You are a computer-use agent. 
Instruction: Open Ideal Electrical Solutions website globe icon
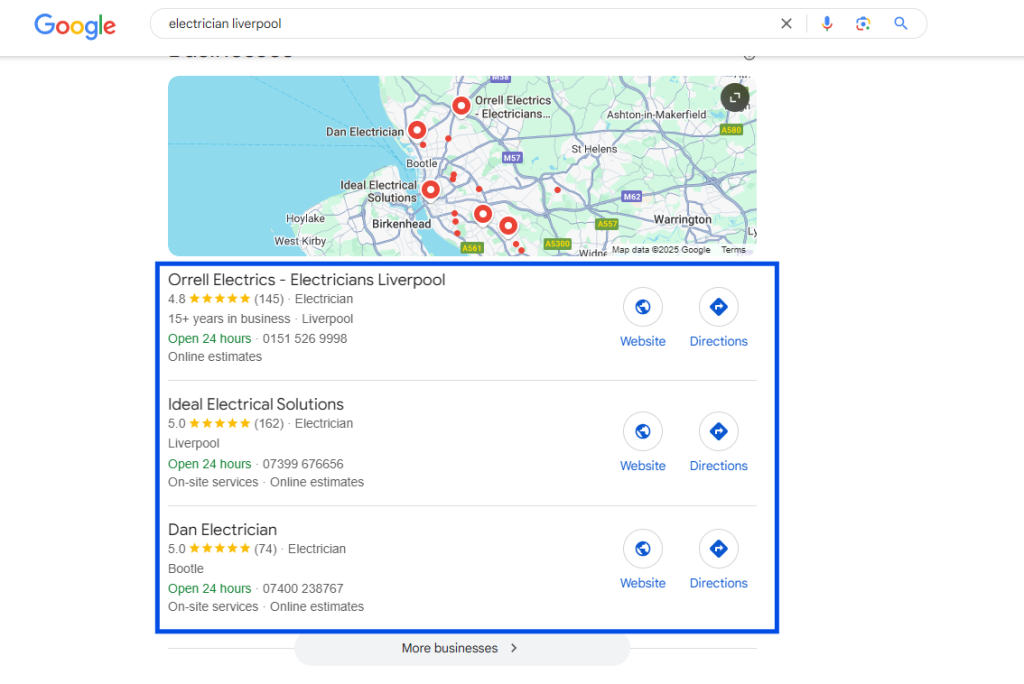(x=643, y=431)
